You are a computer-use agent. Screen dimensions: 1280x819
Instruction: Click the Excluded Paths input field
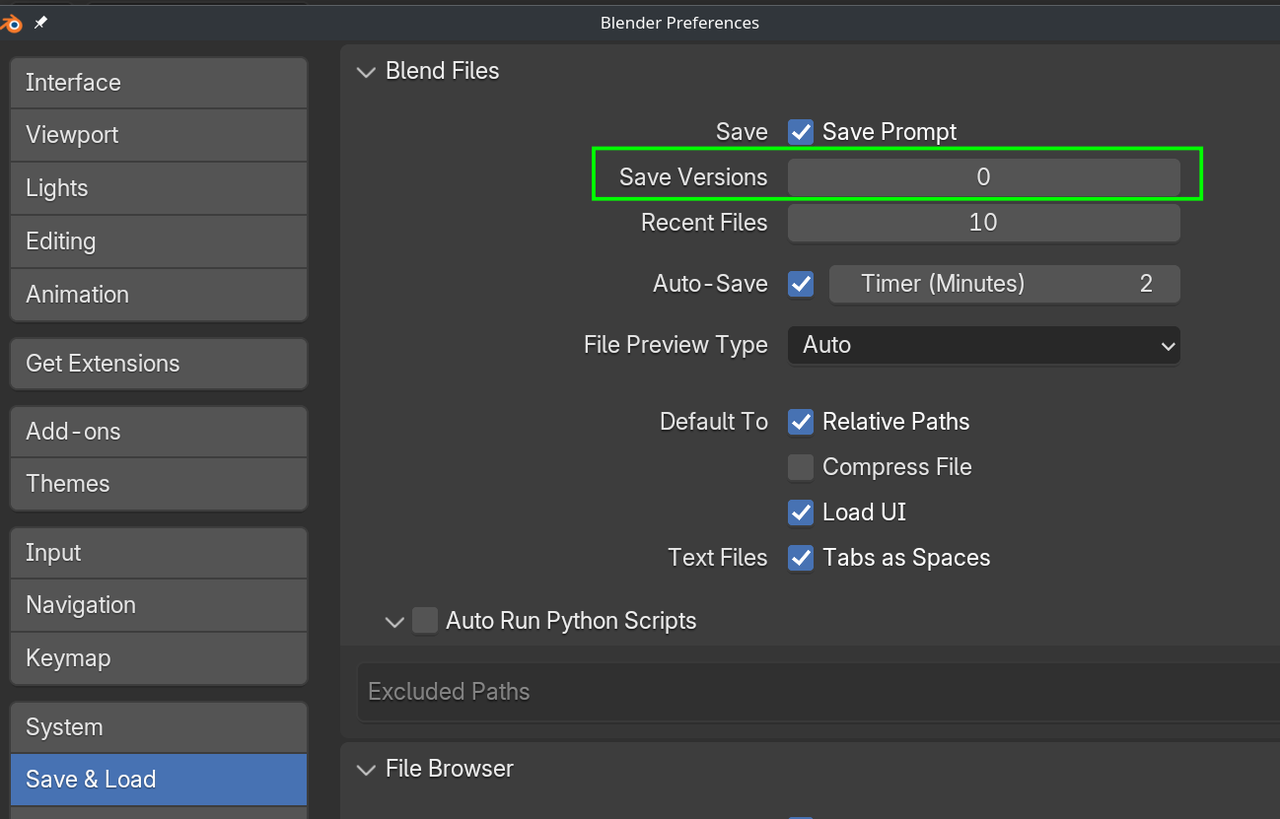coord(819,692)
